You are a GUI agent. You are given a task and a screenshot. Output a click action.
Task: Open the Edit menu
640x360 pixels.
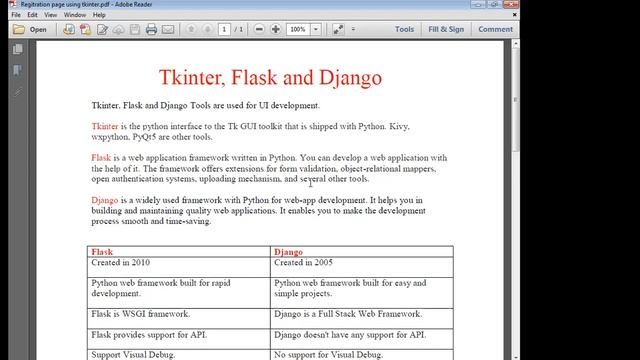click(32, 15)
